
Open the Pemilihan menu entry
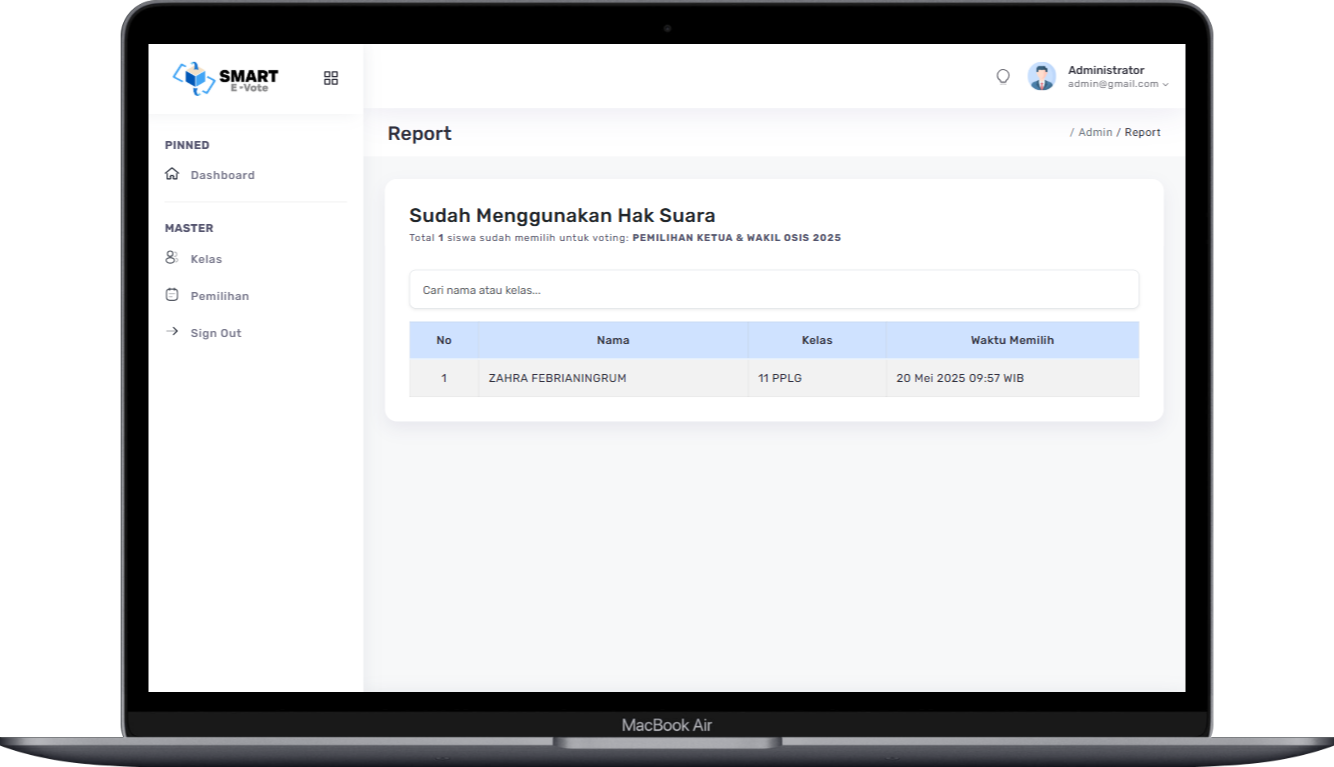(x=219, y=295)
